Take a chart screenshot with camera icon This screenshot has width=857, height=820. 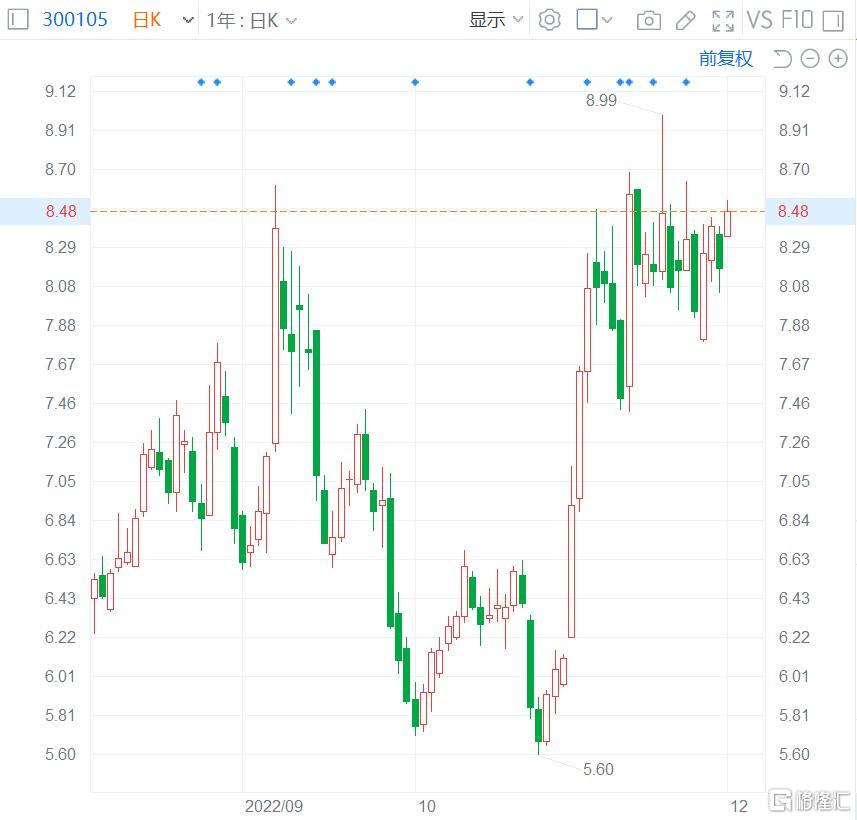(x=649, y=21)
